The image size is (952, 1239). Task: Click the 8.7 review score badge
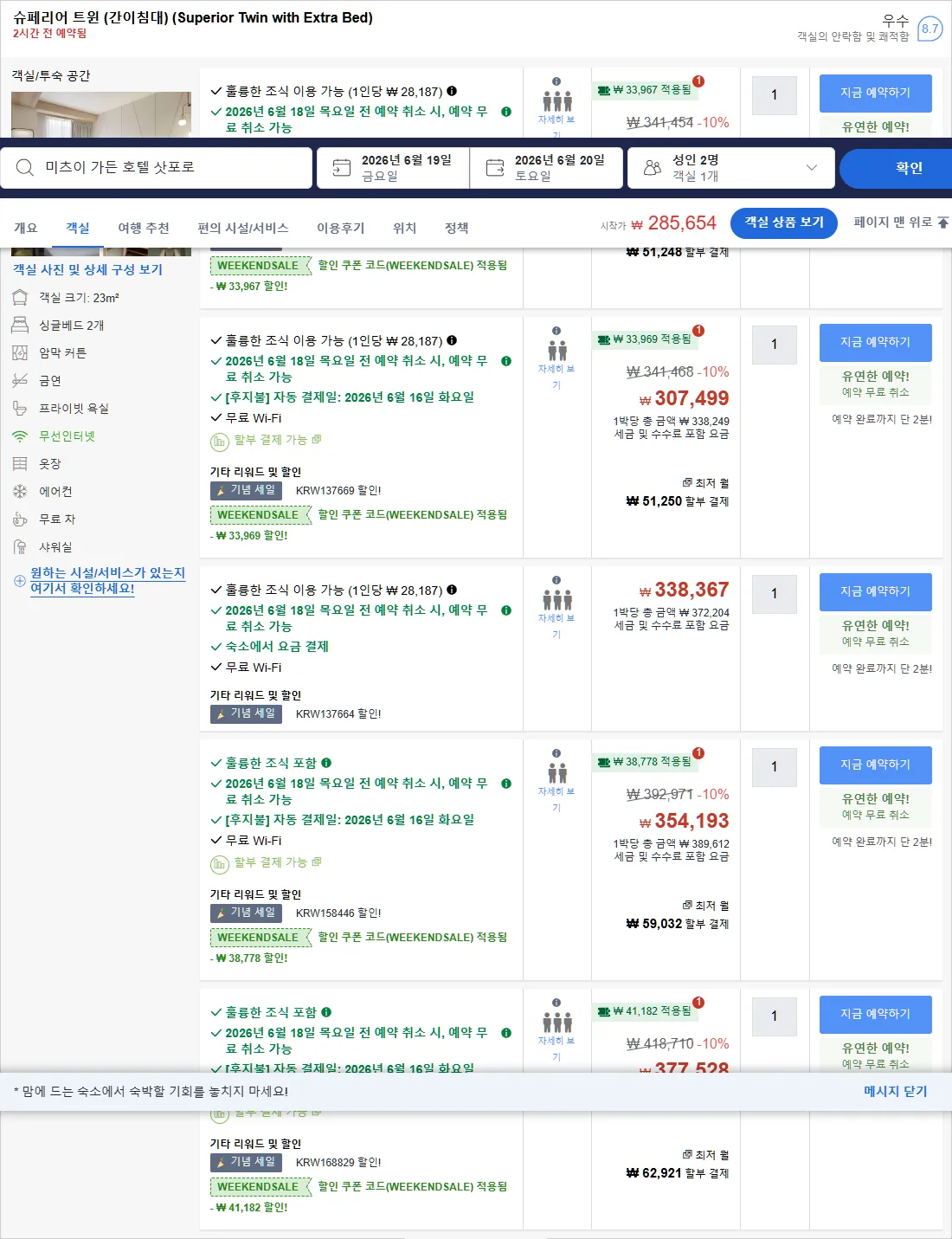coord(929,29)
